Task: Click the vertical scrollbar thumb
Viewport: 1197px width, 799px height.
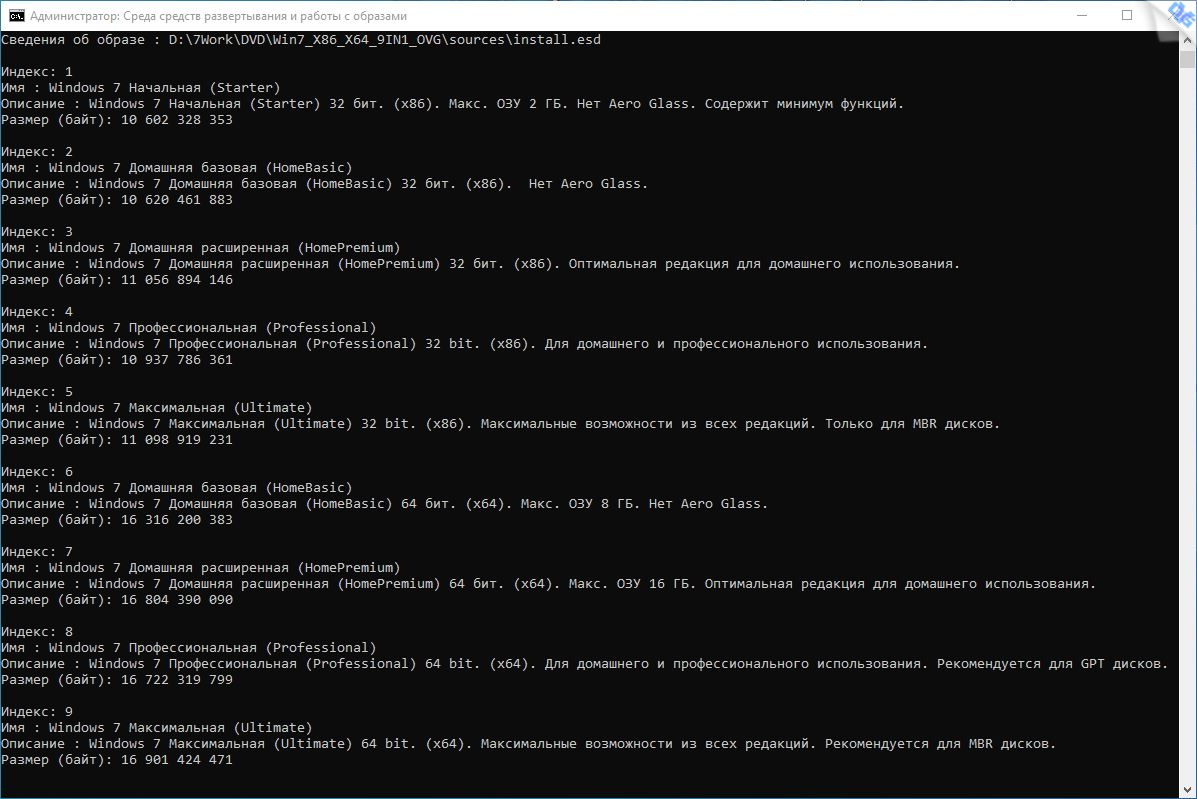Action: tap(1187, 60)
